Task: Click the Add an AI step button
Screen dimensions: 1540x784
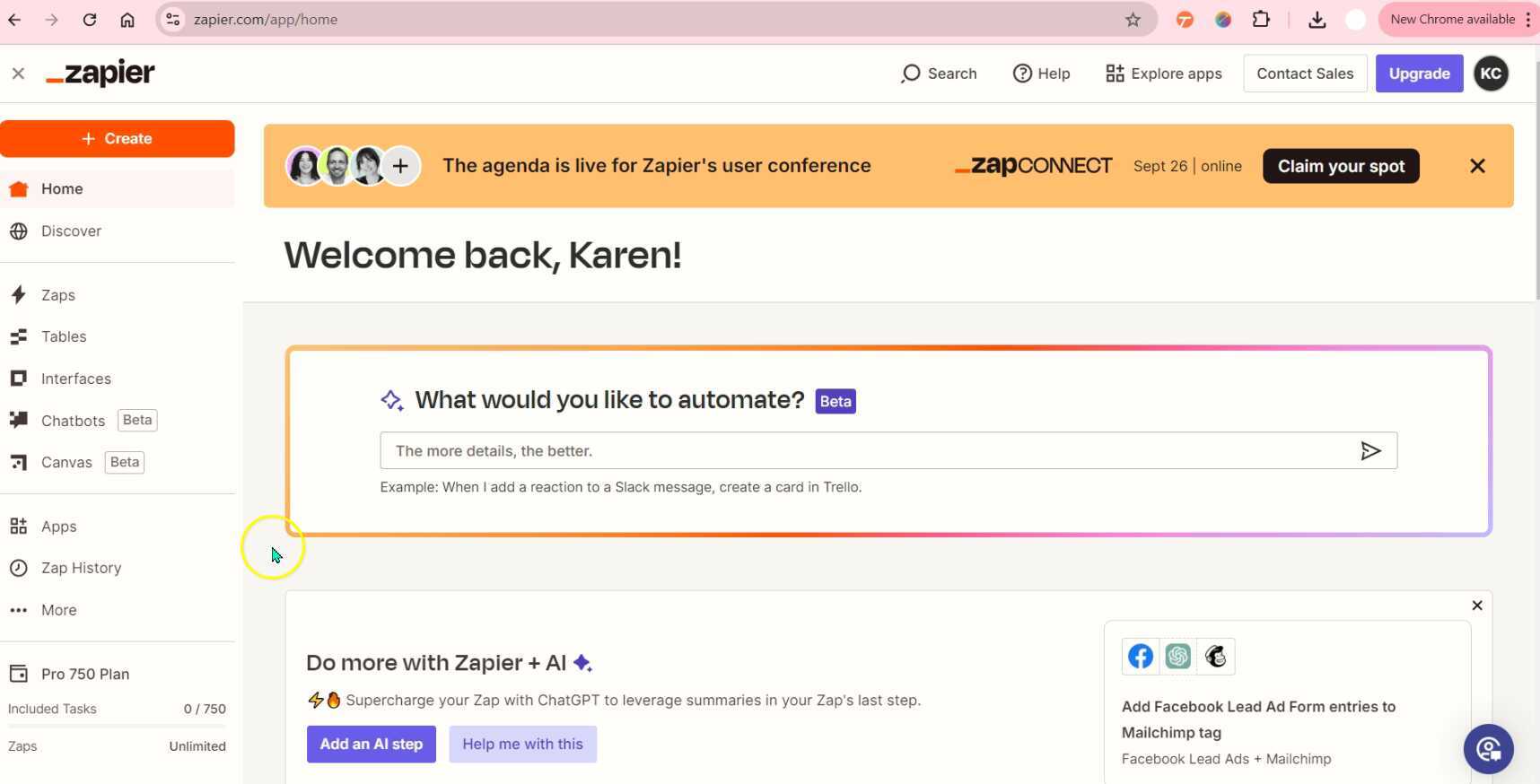Action: [x=371, y=745]
